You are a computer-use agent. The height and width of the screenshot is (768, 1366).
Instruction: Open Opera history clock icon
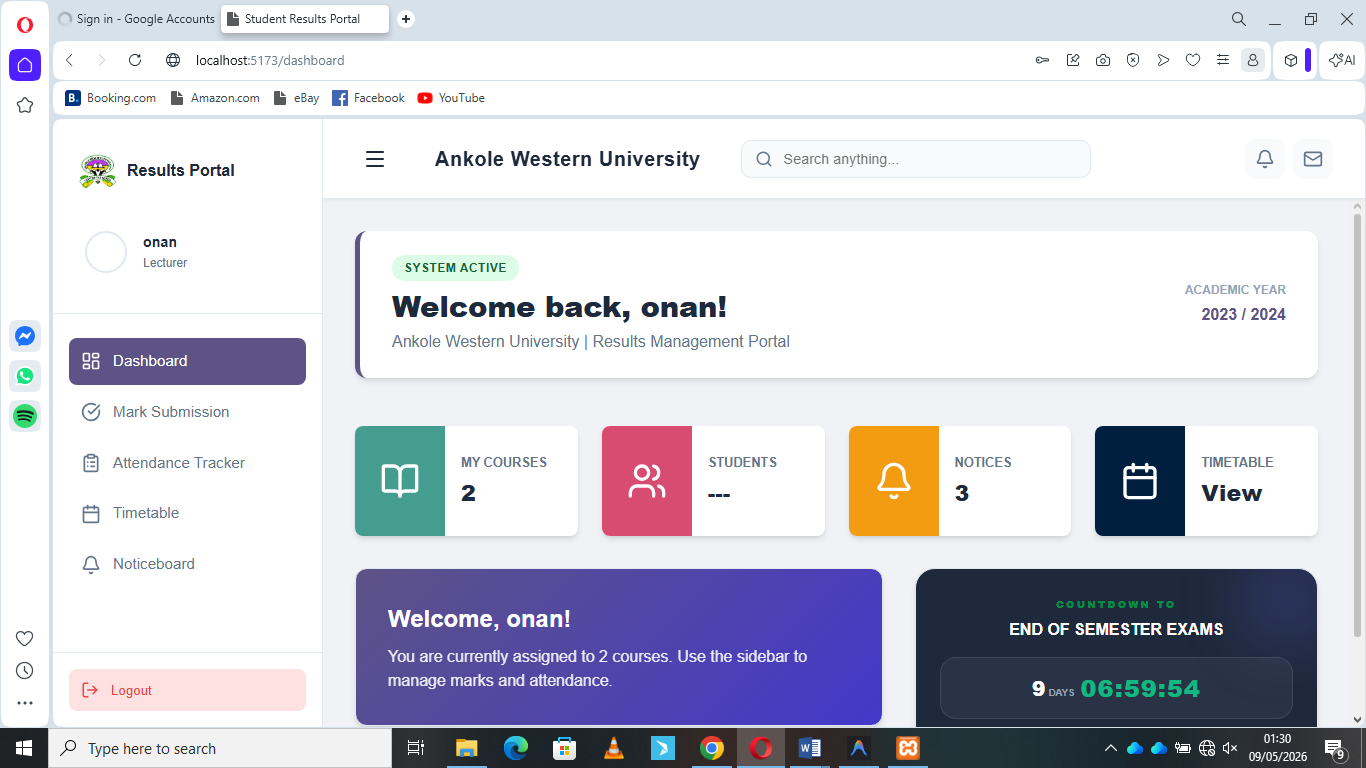(x=25, y=670)
